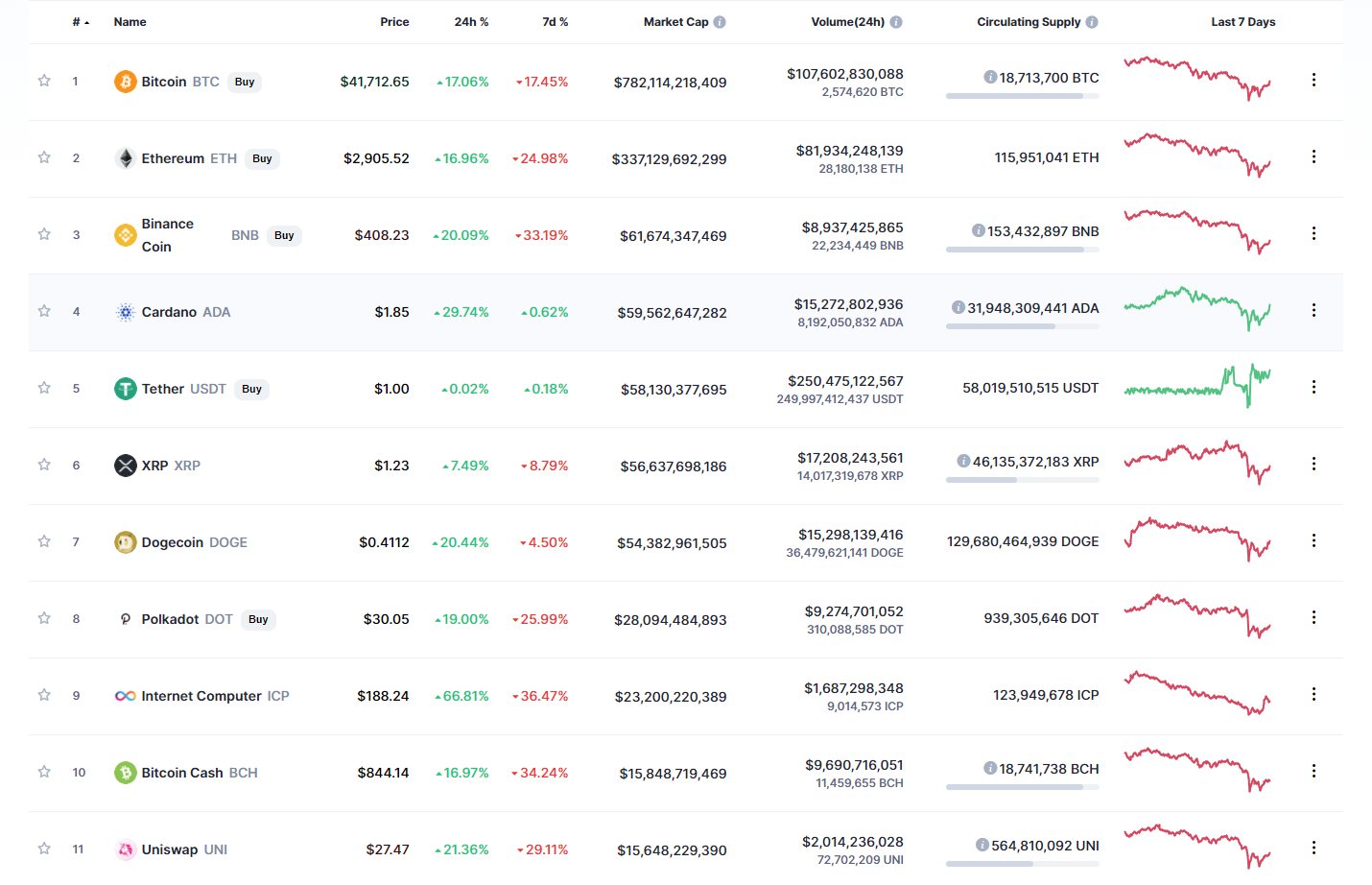Click the Cardano ADA logo
Image resolution: width=1372 pixels, height=885 pixels.
(x=125, y=311)
